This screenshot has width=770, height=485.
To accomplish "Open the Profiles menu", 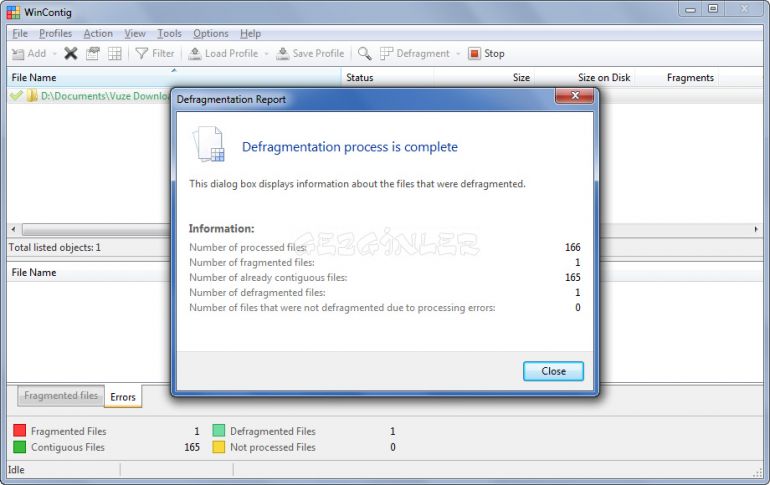I will click(x=55, y=33).
